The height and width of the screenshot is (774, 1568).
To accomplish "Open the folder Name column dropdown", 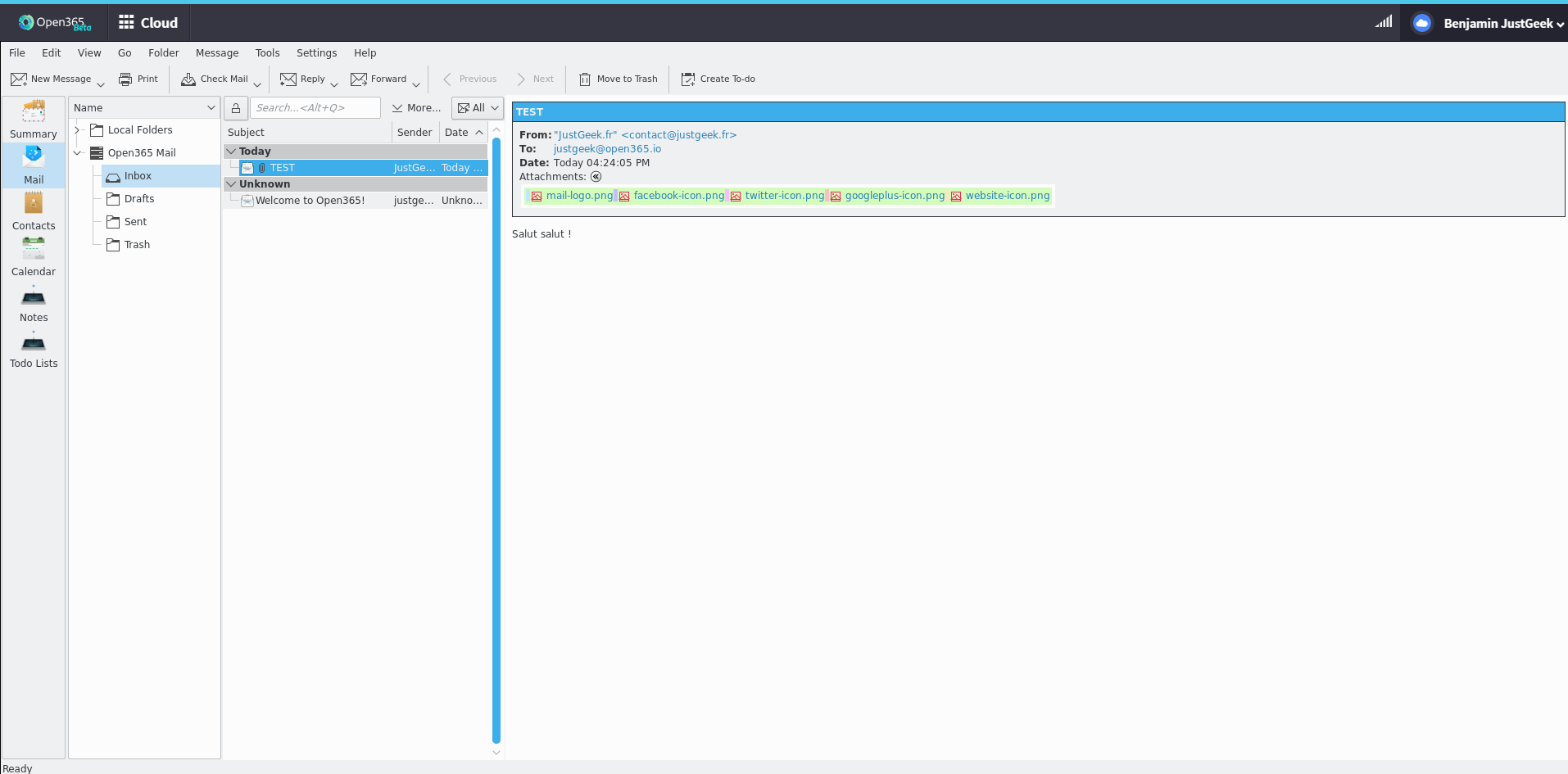I will coord(211,107).
